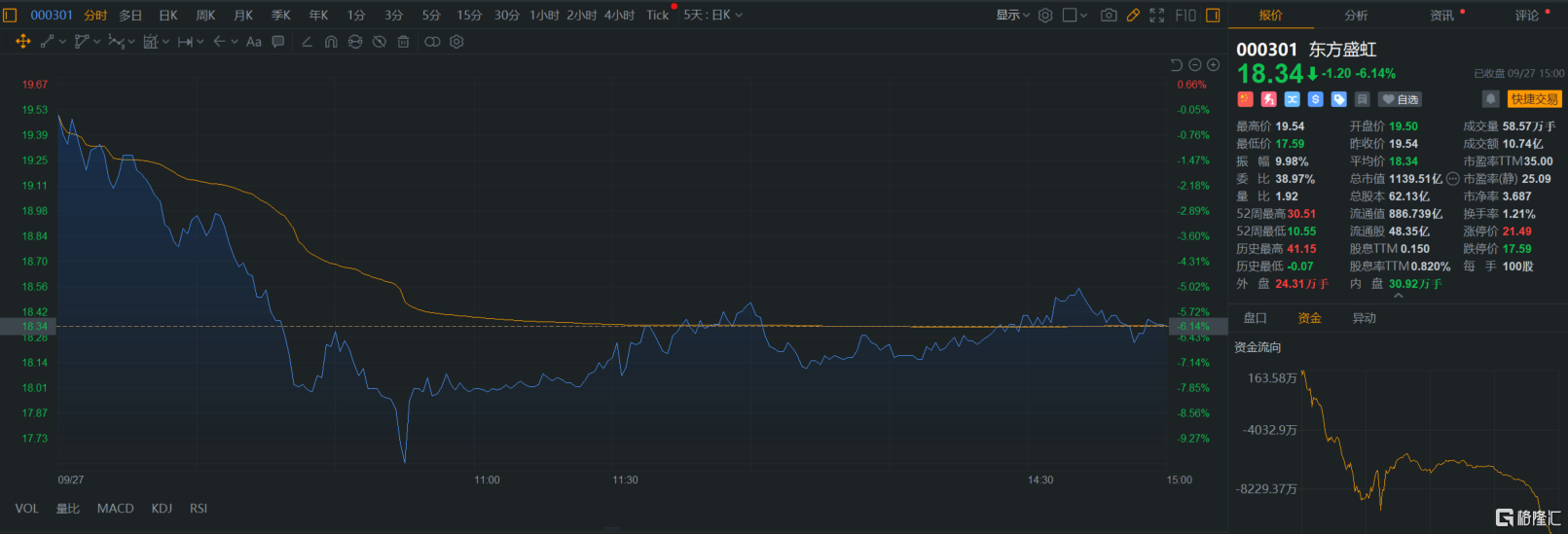Pick the eraser tool
Screen dimensions: 1568x534
[307, 42]
